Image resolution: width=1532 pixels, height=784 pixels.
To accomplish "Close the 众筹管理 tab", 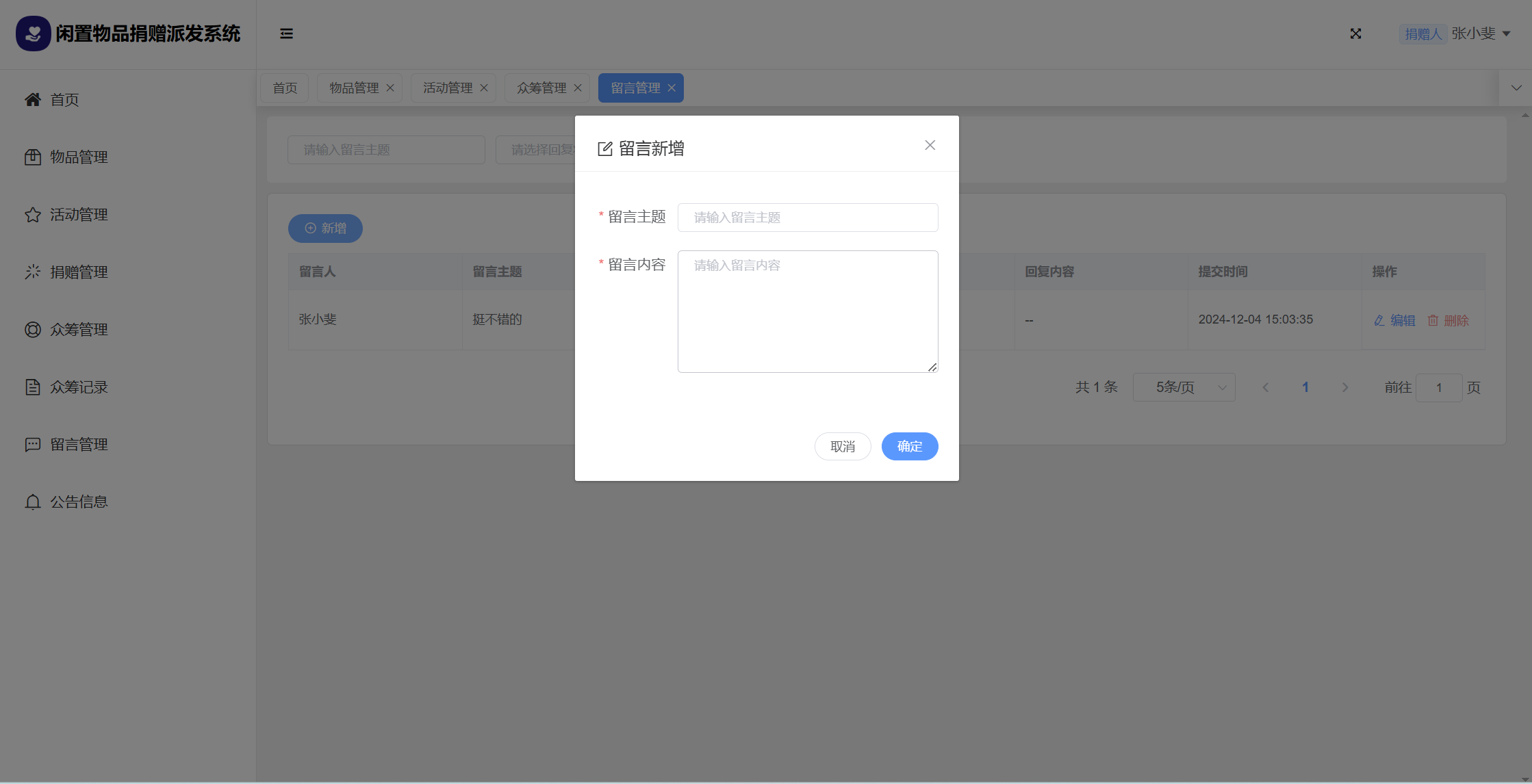I will [x=578, y=88].
